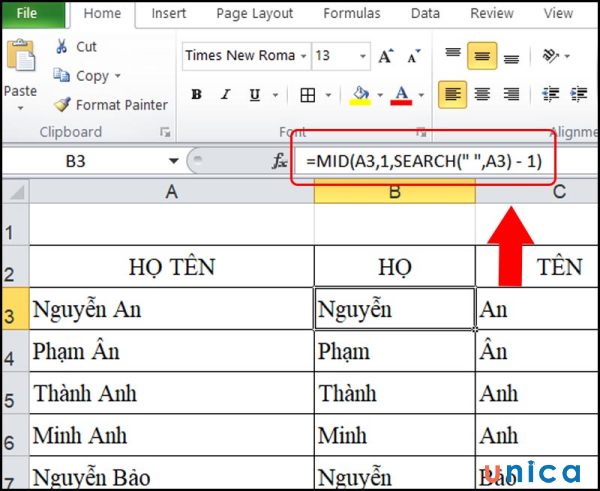Align text right

pyautogui.click(x=511, y=94)
